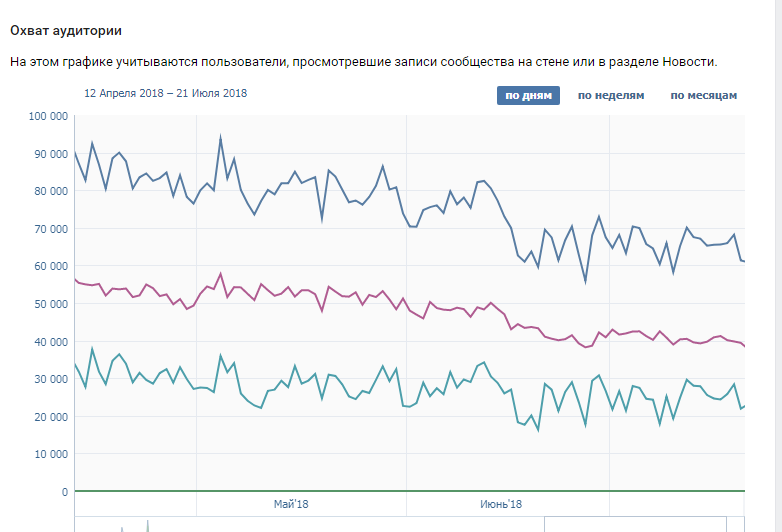Click the '0' y-axis label
The image size is (782, 532).
pos(65,492)
